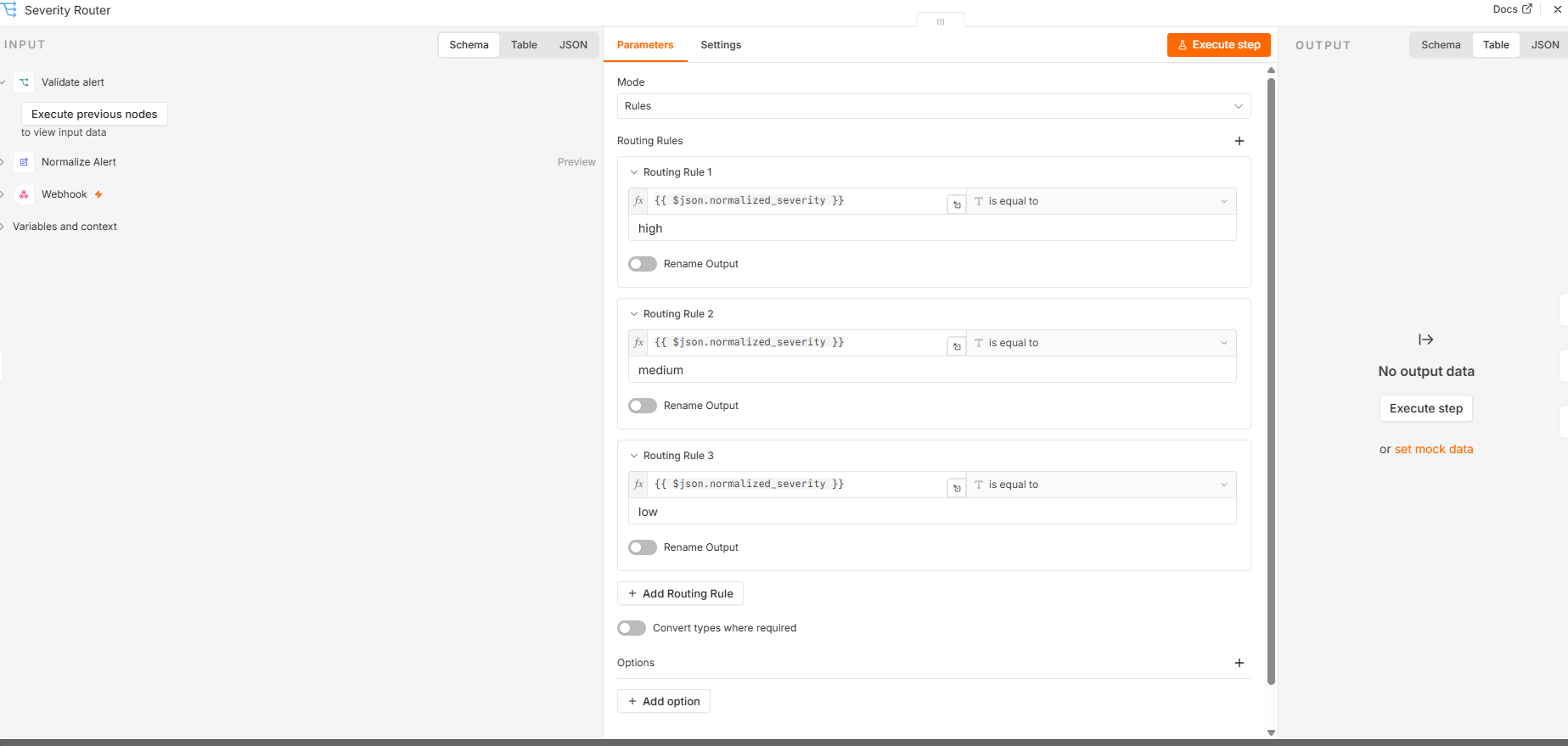Select the Input JSON view

point(573,45)
